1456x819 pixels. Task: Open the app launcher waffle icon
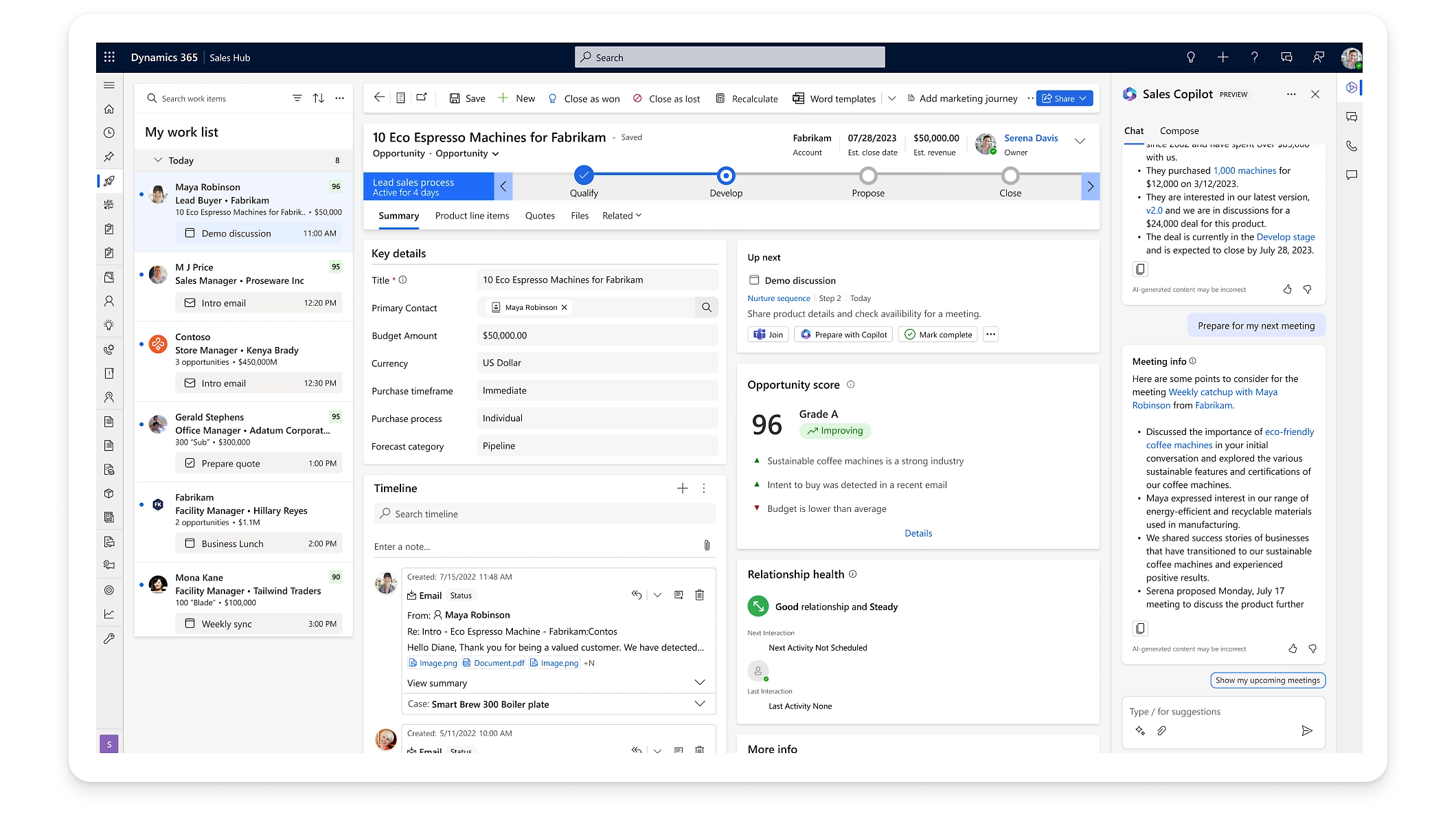click(109, 58)
